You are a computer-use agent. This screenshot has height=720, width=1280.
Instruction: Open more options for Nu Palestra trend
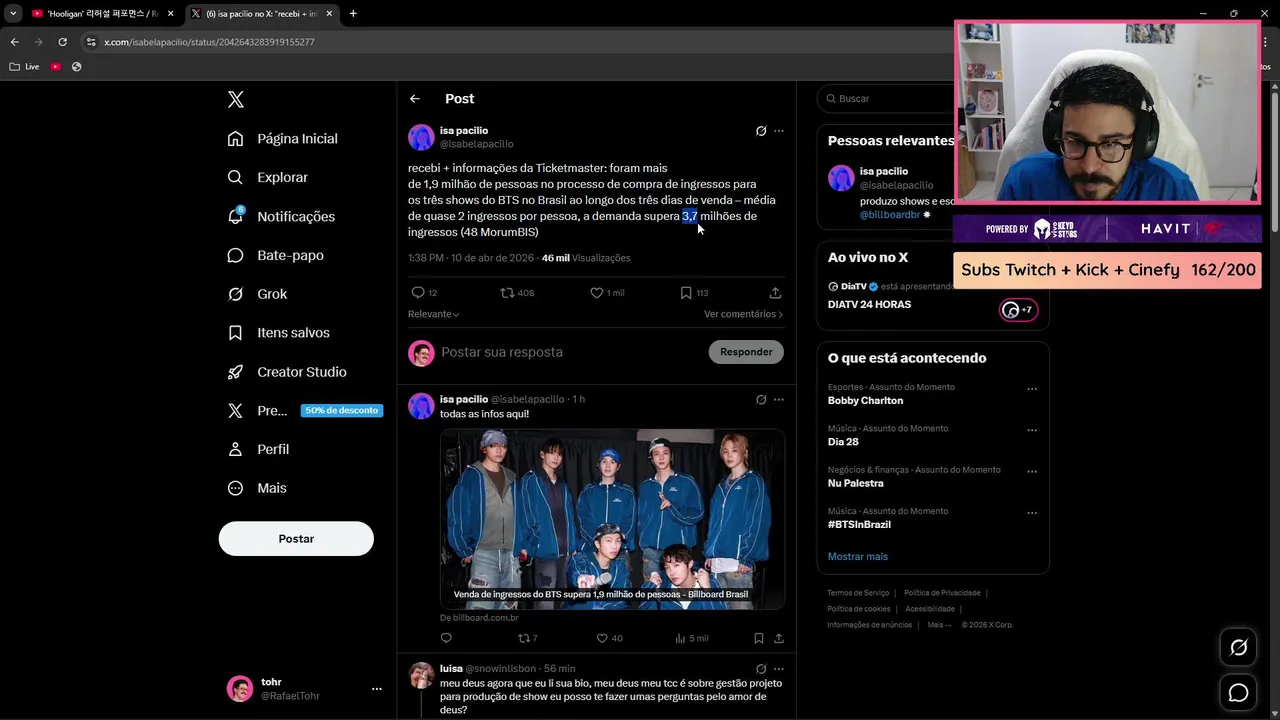click(x=1032, y=471)
